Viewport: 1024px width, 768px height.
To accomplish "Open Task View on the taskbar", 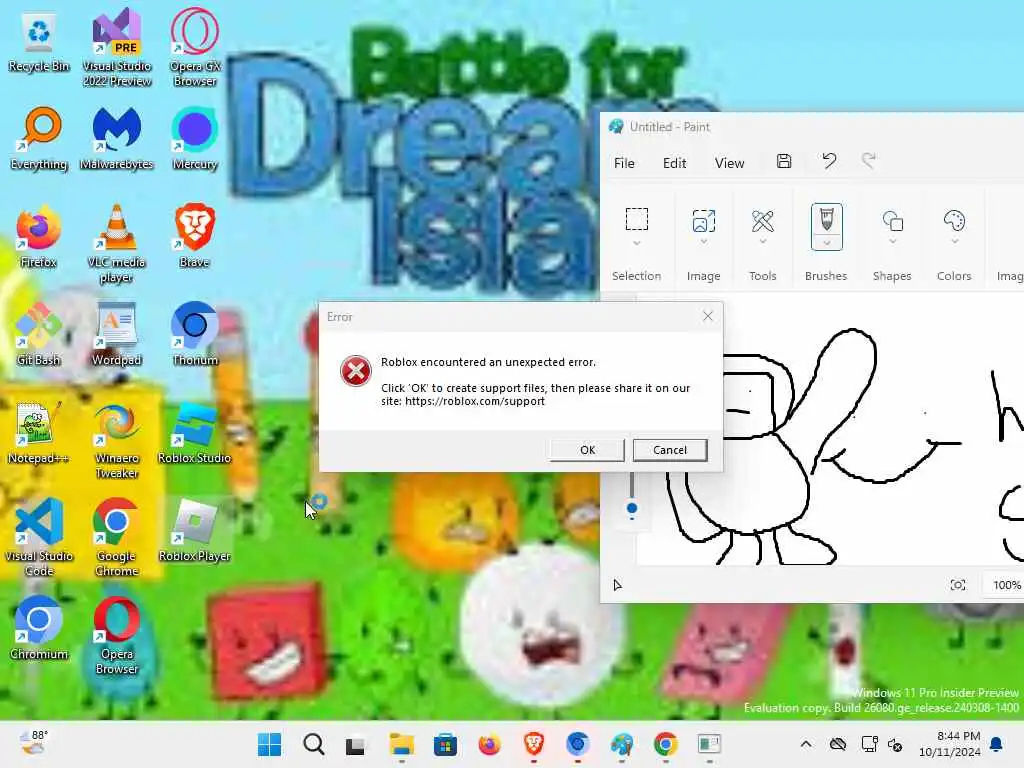I will [356, 745].
